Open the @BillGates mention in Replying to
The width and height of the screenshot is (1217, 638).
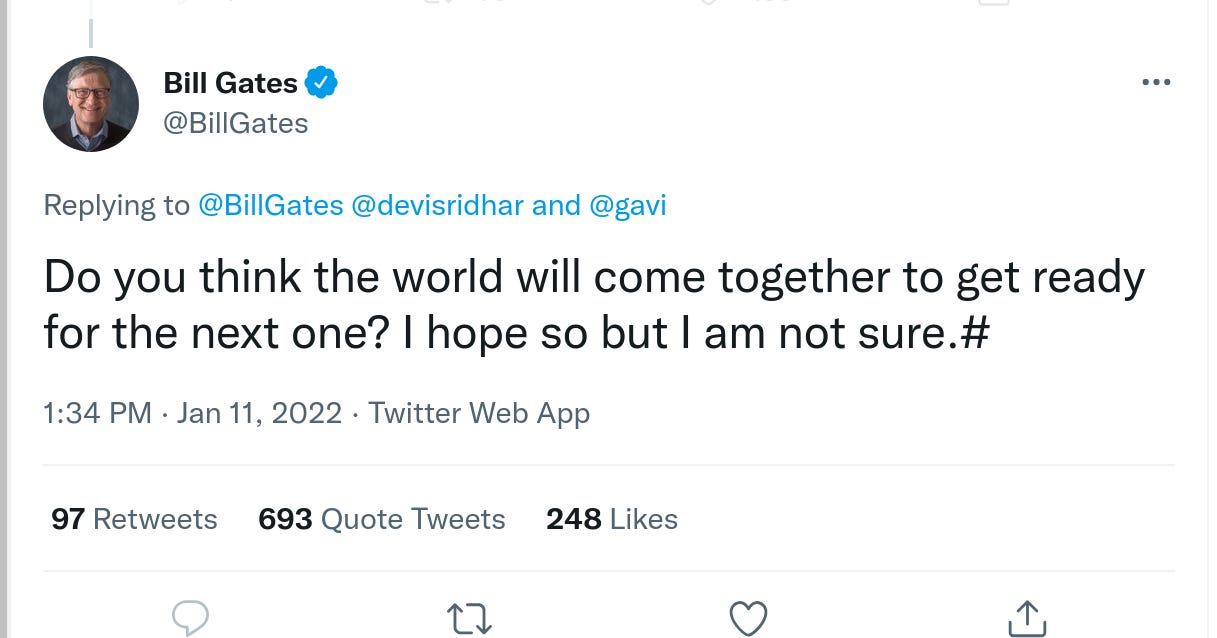point(270,205)
